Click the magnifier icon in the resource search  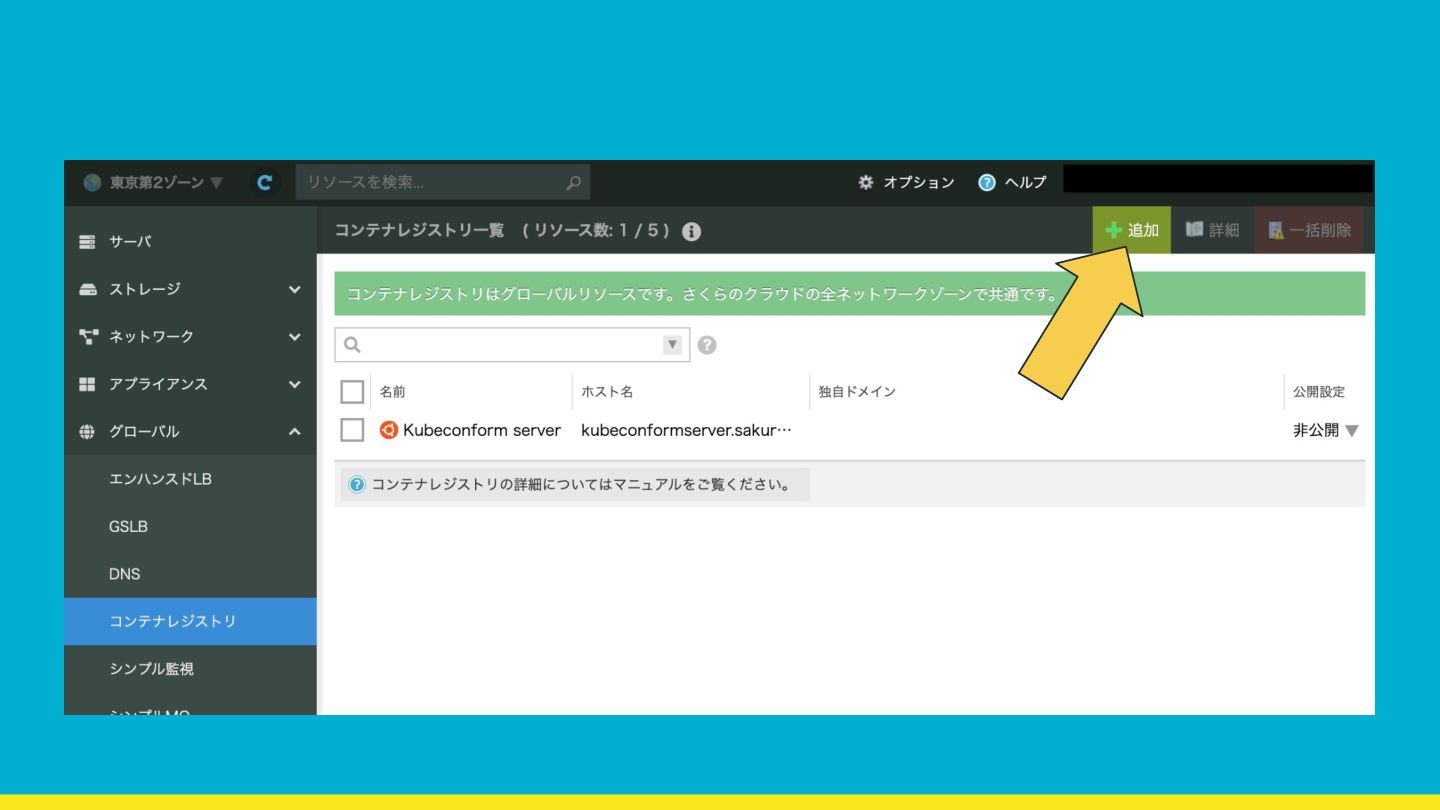(x=573, y=183)
